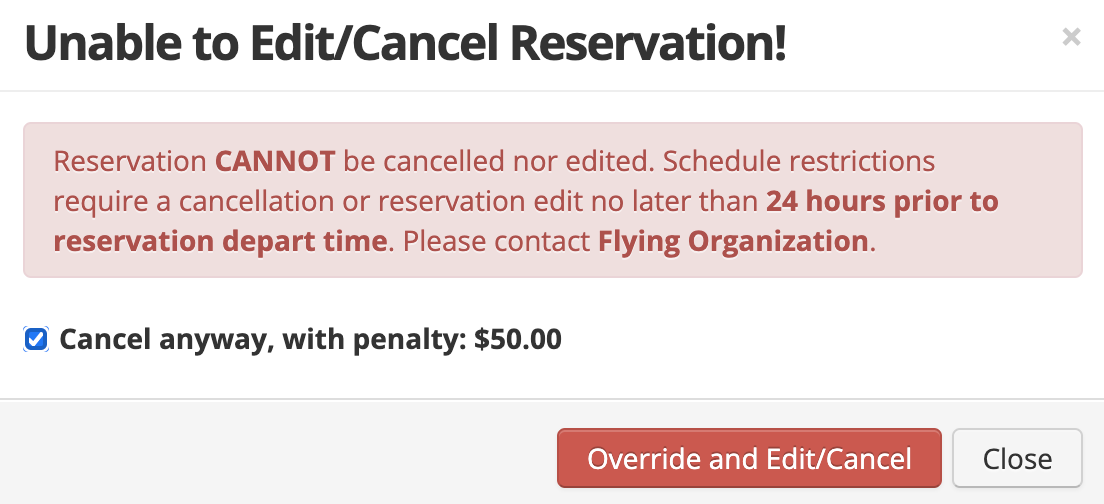The width and height of the screenshot is (1104, 504).
Task: Click the word "penalty:" in the checkbox label
Action: [409, 340]
